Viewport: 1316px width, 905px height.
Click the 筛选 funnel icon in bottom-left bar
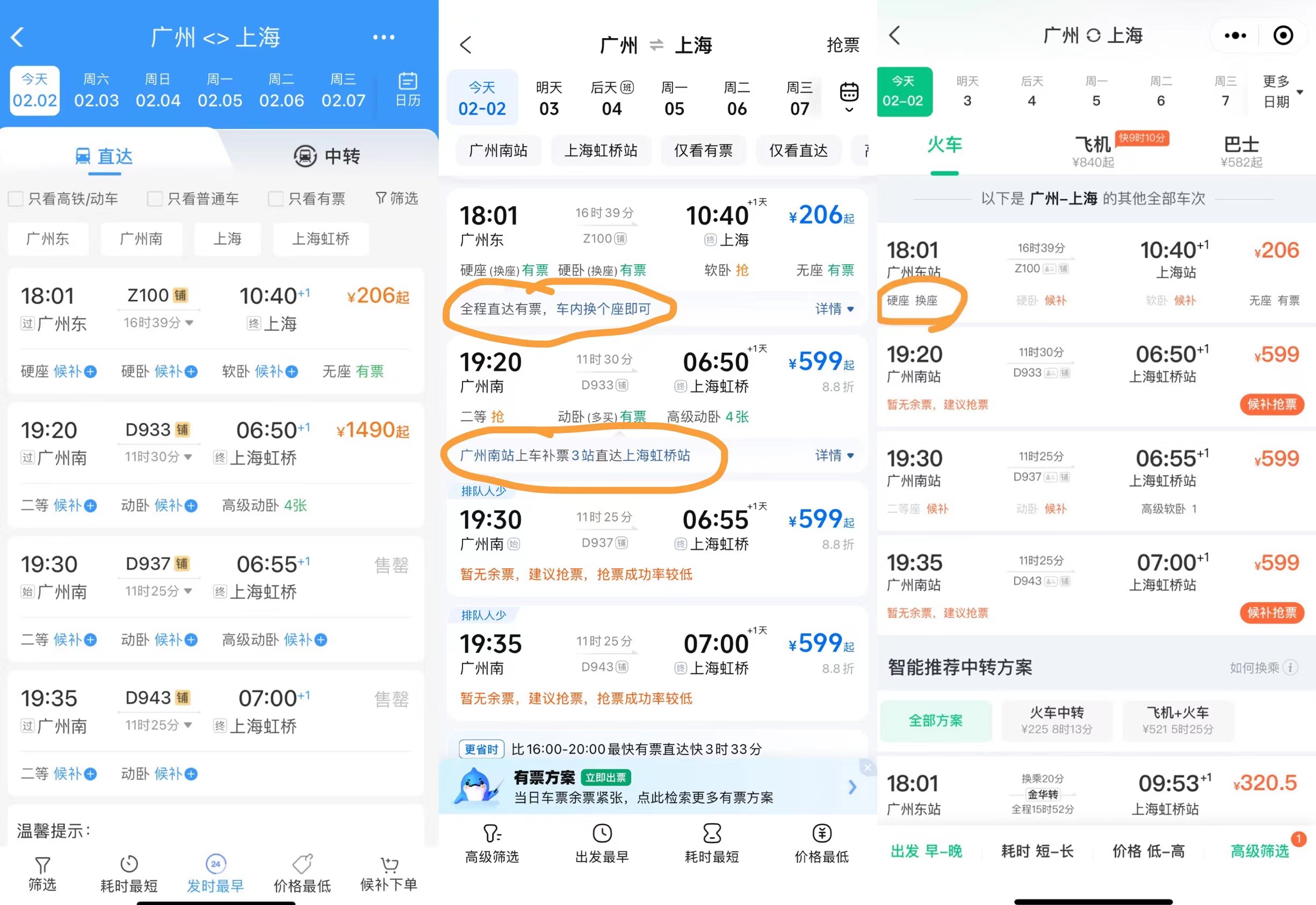coord(42,865)
